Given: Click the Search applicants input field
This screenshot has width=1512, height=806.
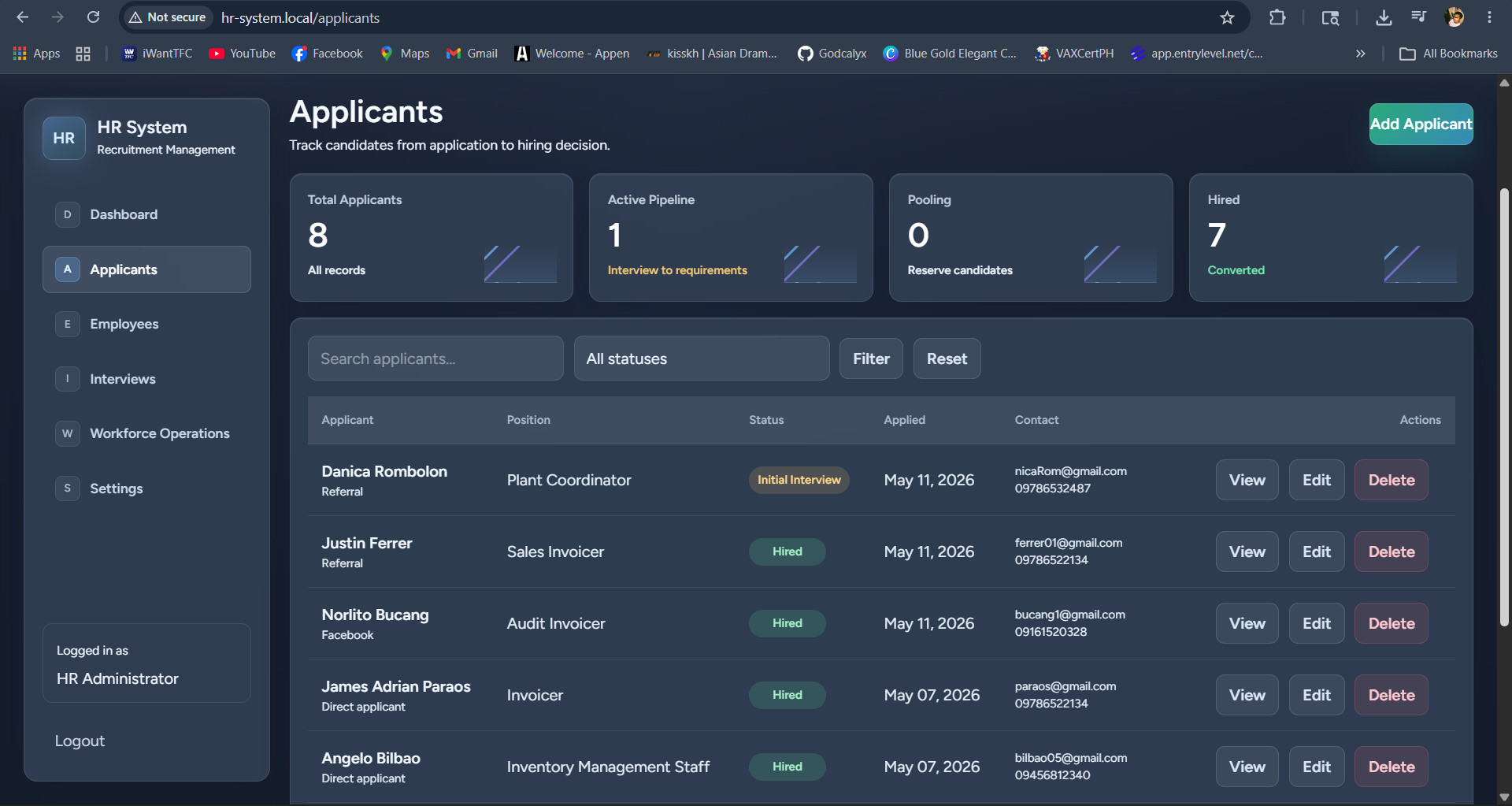Looking at the screenshot, I should point(435,358).
